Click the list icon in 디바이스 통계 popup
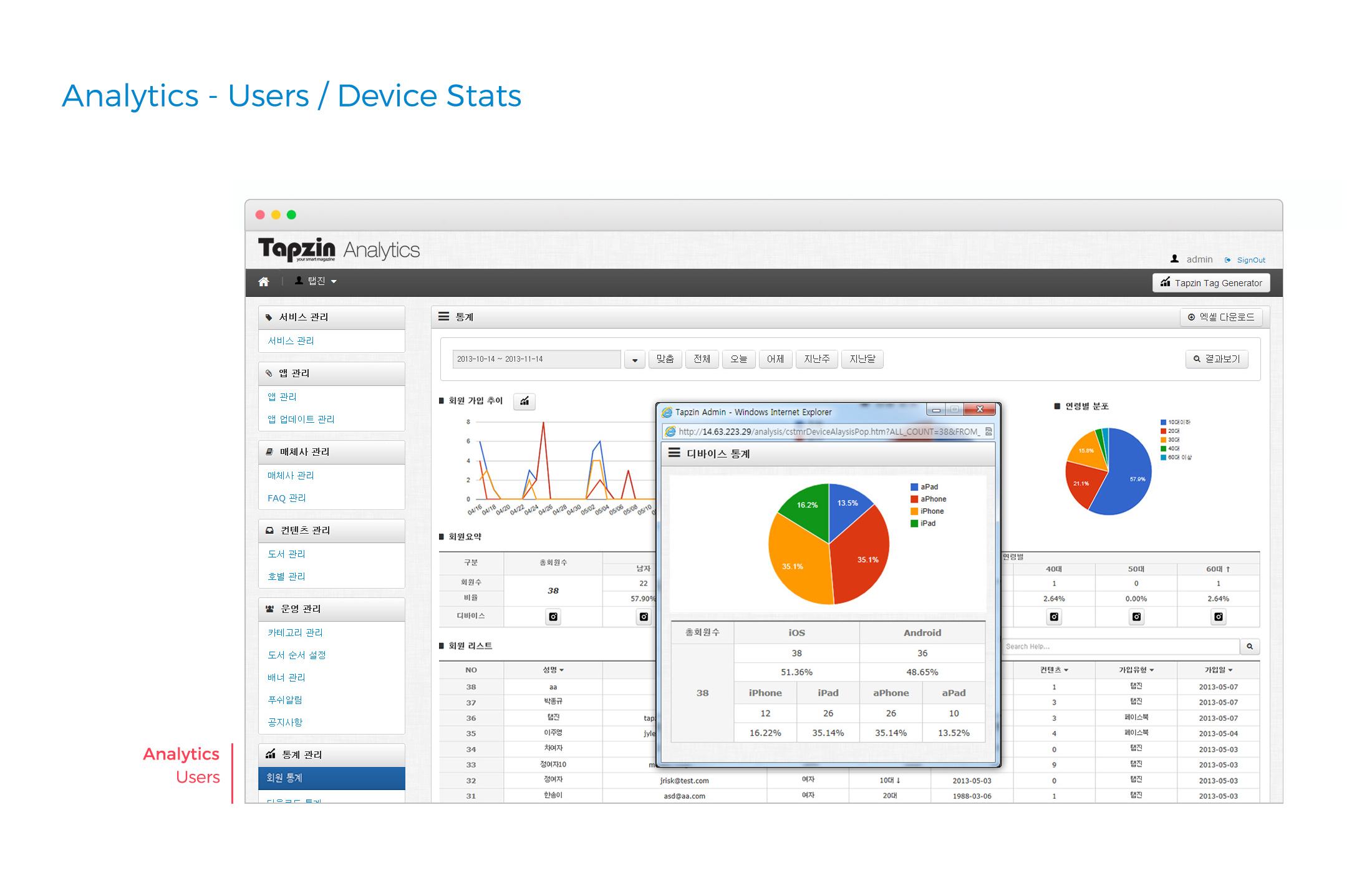Screen dimensions: 1372x873 (674, 453)
